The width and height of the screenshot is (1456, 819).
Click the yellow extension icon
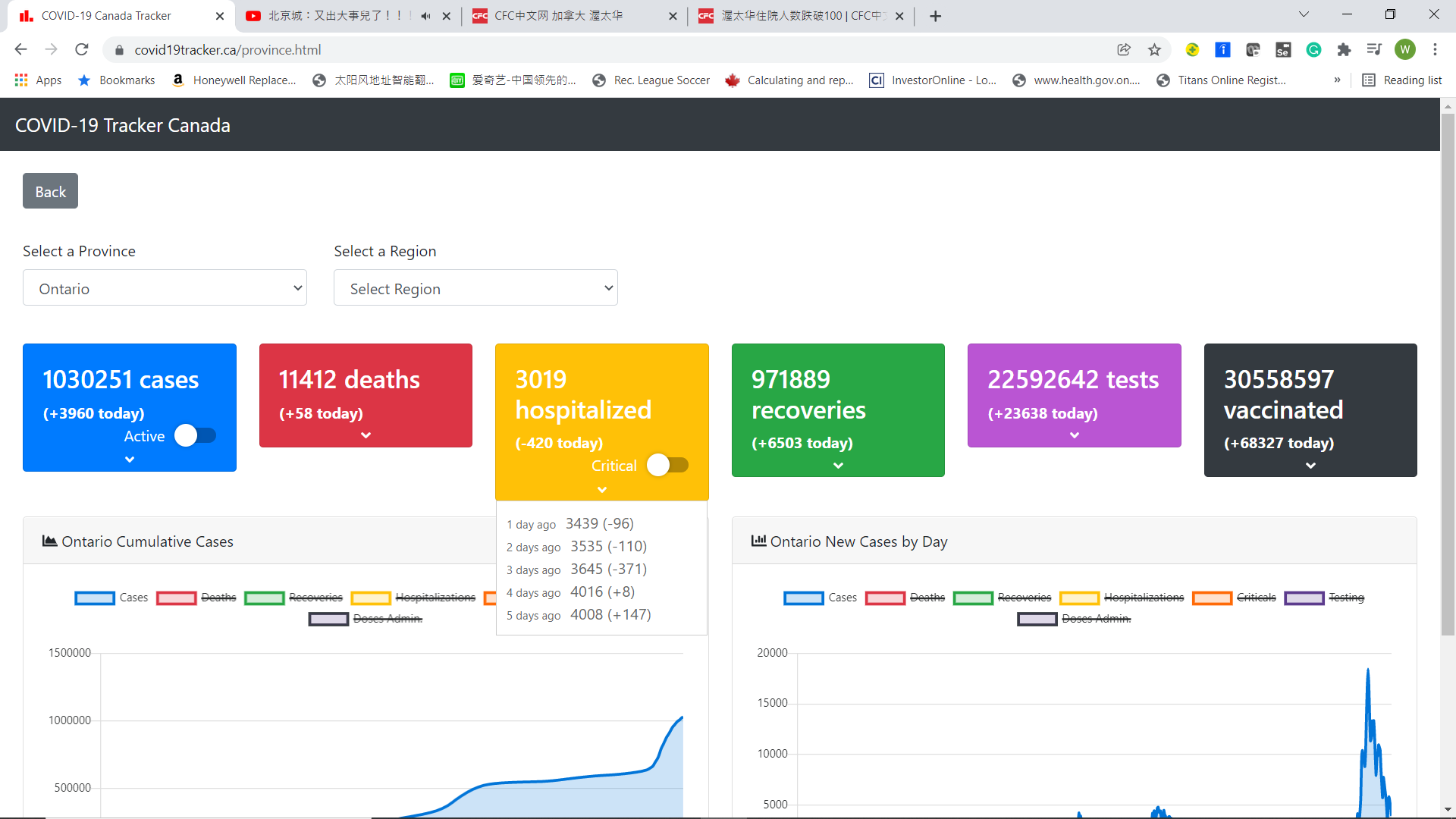point(1192,50)
